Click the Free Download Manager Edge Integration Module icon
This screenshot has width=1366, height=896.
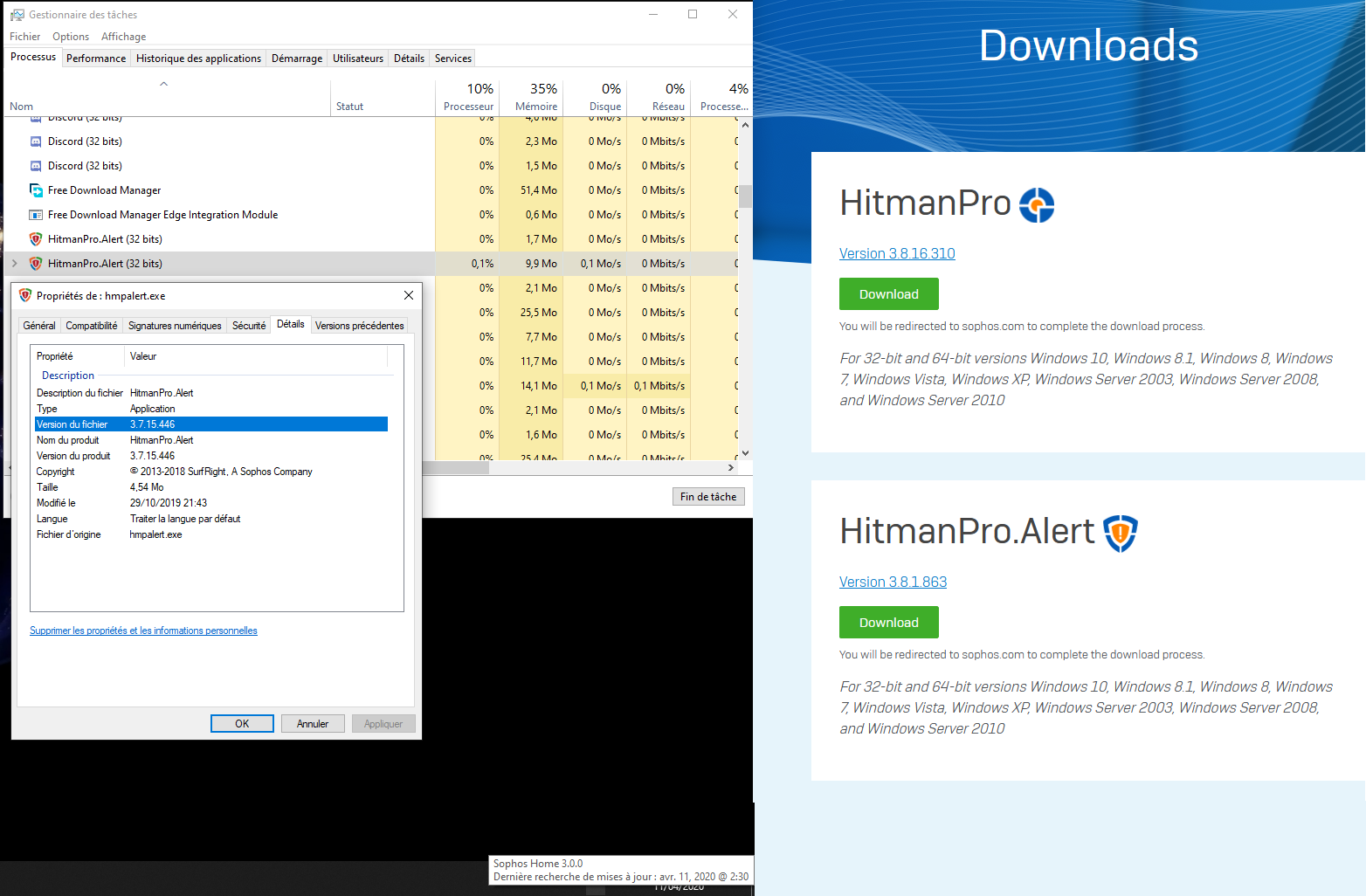coord(36,215)
